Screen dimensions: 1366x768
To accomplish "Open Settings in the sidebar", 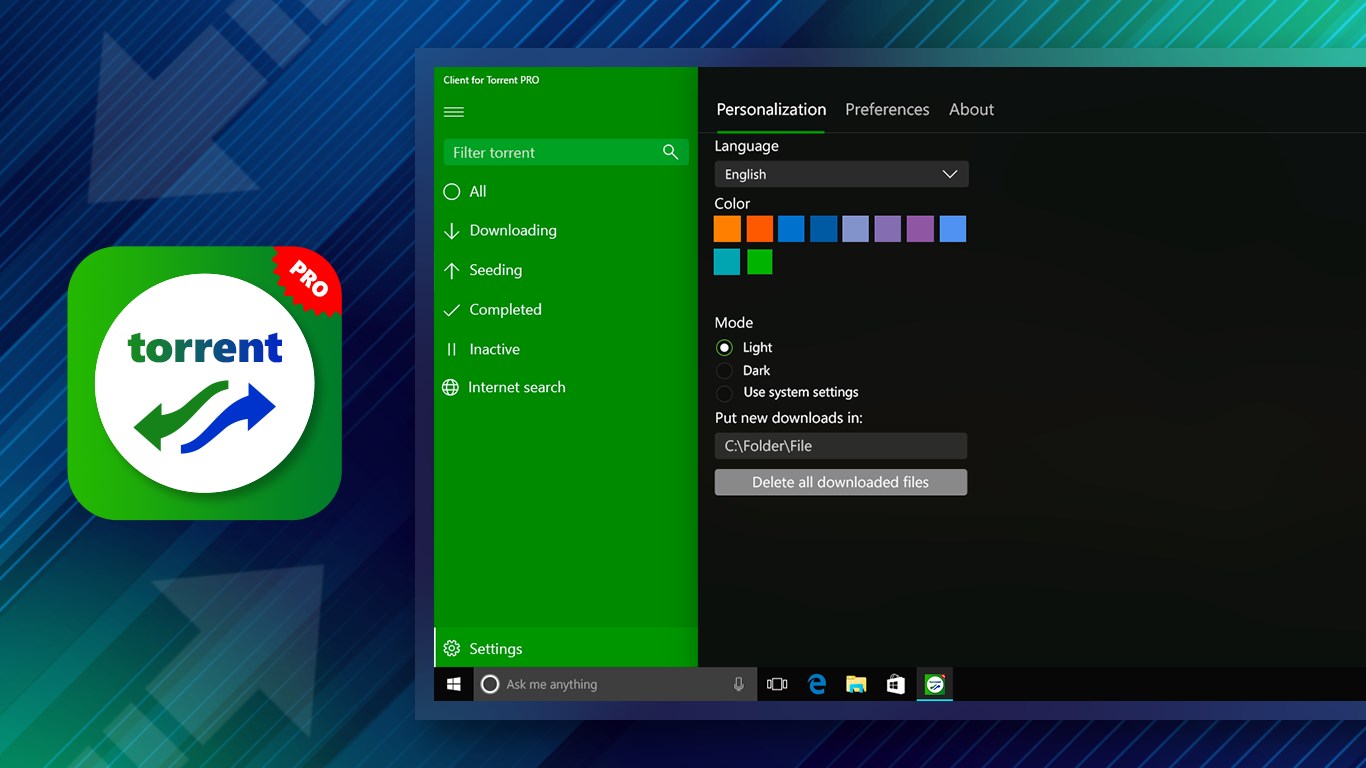I will (x=565, y=648).
